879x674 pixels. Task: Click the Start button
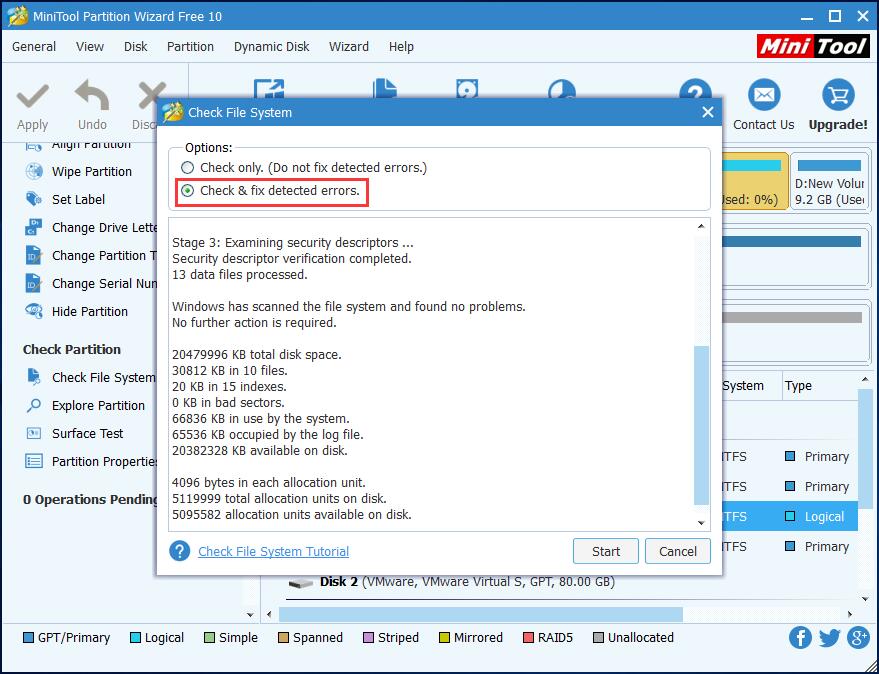coord(605,551)
